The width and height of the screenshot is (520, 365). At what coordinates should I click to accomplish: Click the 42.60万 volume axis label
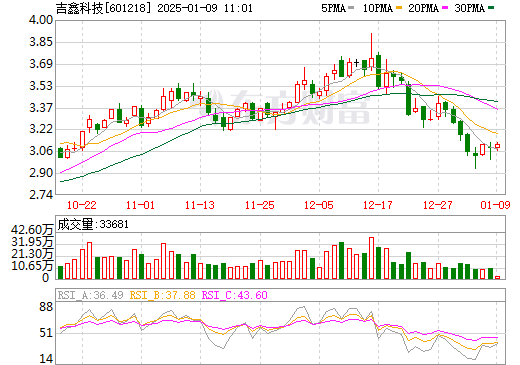[x=32, y=230]
